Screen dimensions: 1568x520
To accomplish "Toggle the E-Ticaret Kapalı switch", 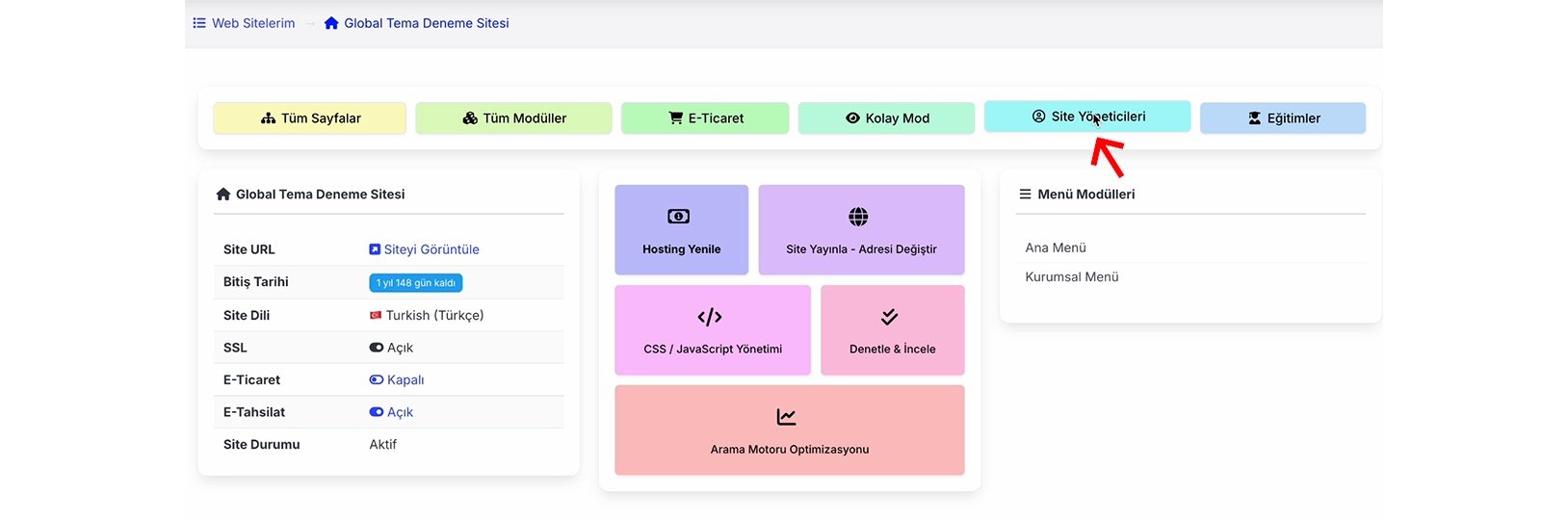I will 377,380.
